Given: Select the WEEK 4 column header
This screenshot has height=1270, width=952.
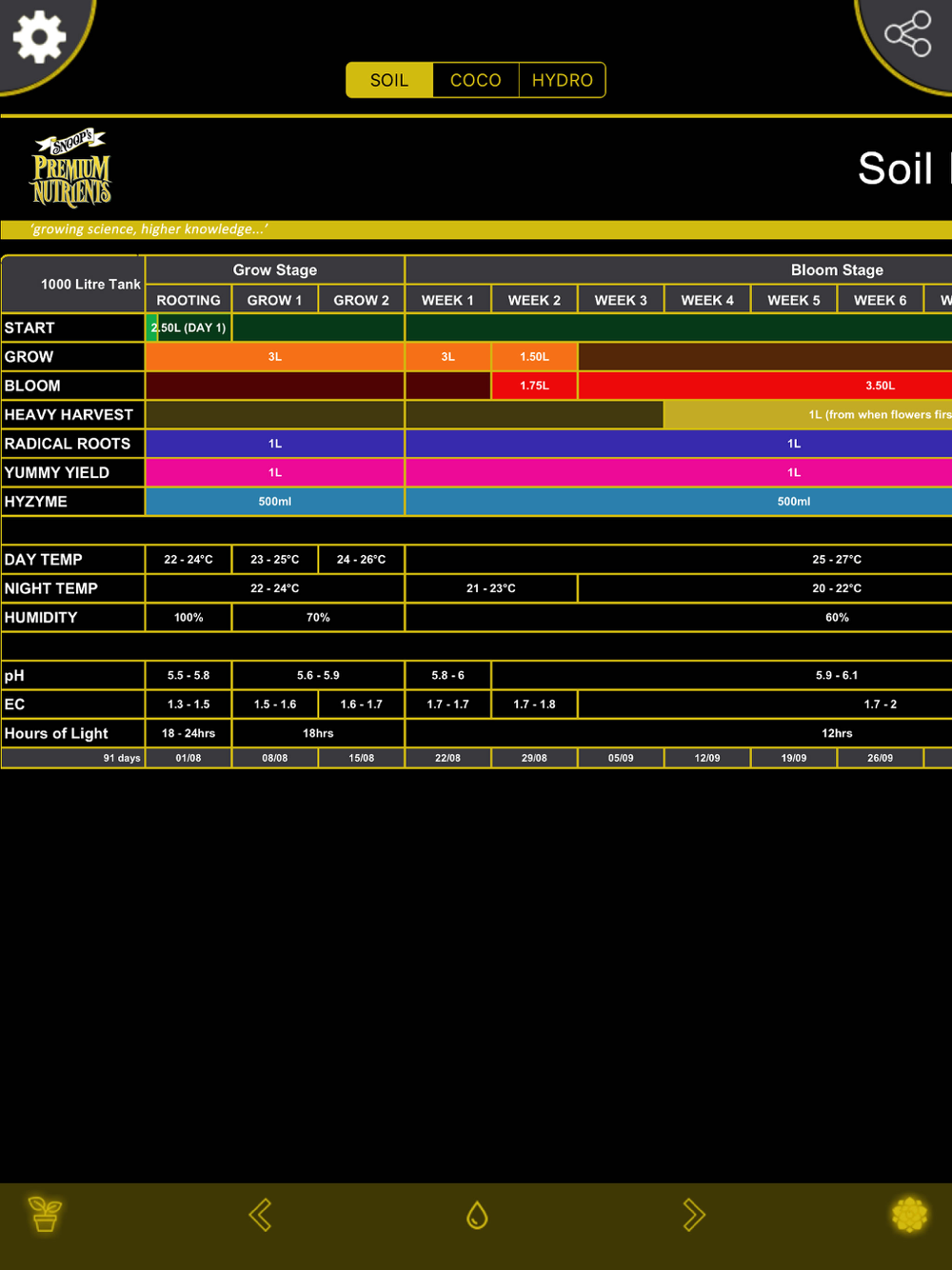Looking at the screenshot, I should coord(708,300).
